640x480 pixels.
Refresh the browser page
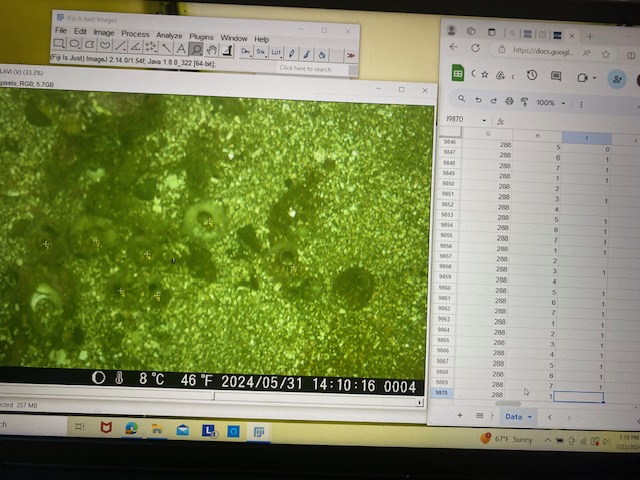point(476,48)
